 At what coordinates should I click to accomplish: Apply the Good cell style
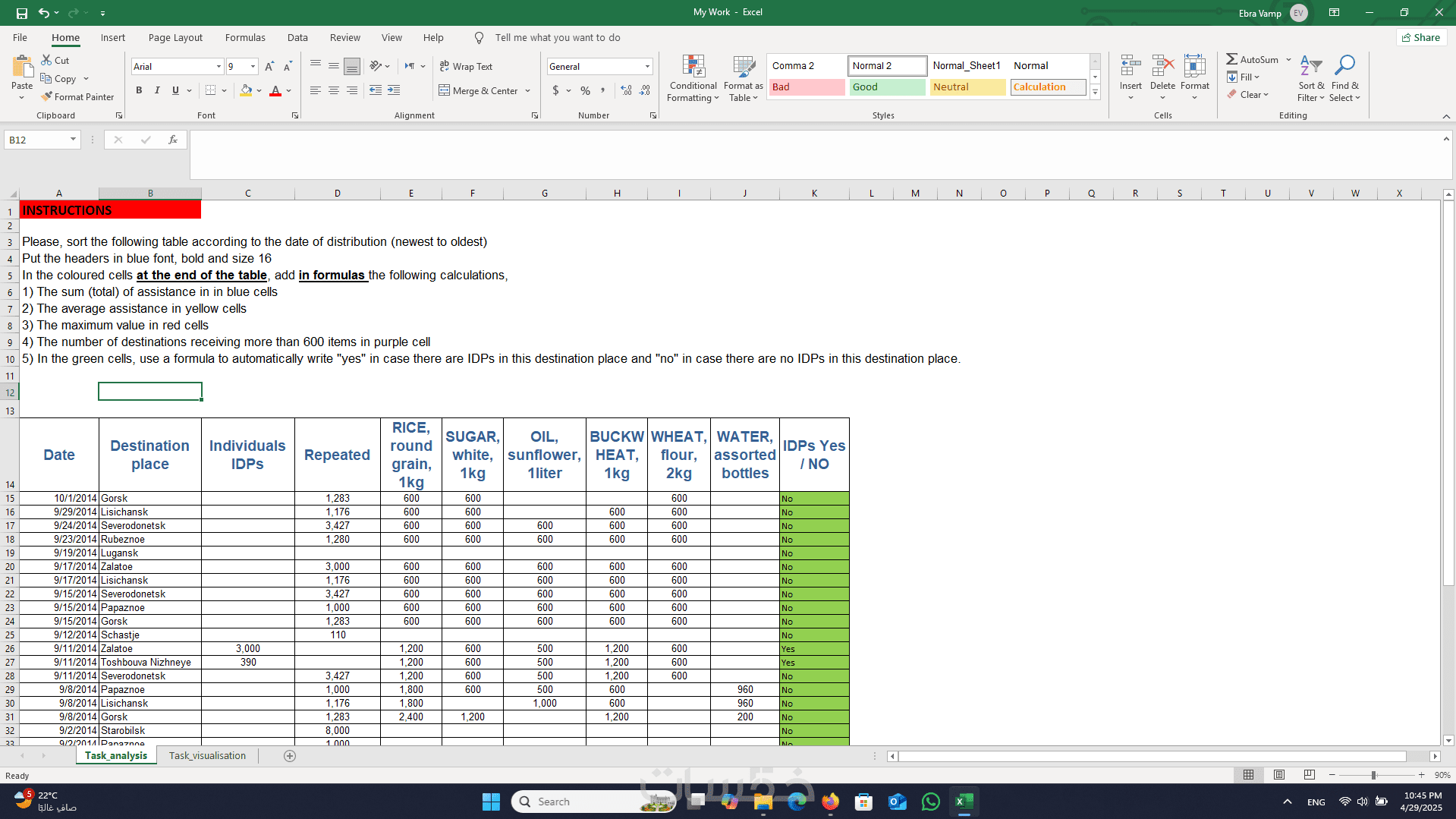pos(886,87)
